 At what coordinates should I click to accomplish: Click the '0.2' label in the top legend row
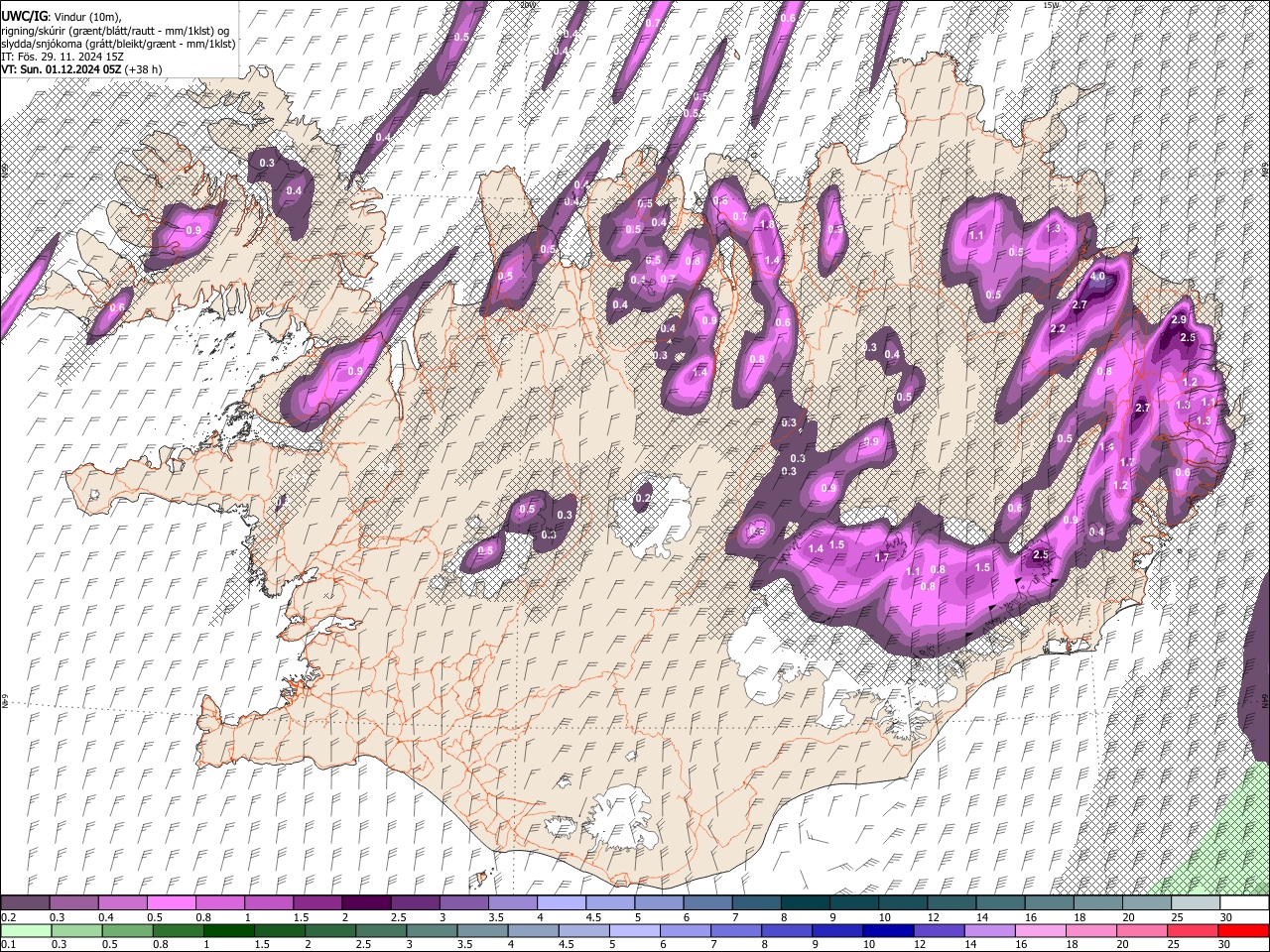click(x=7, y=917)
